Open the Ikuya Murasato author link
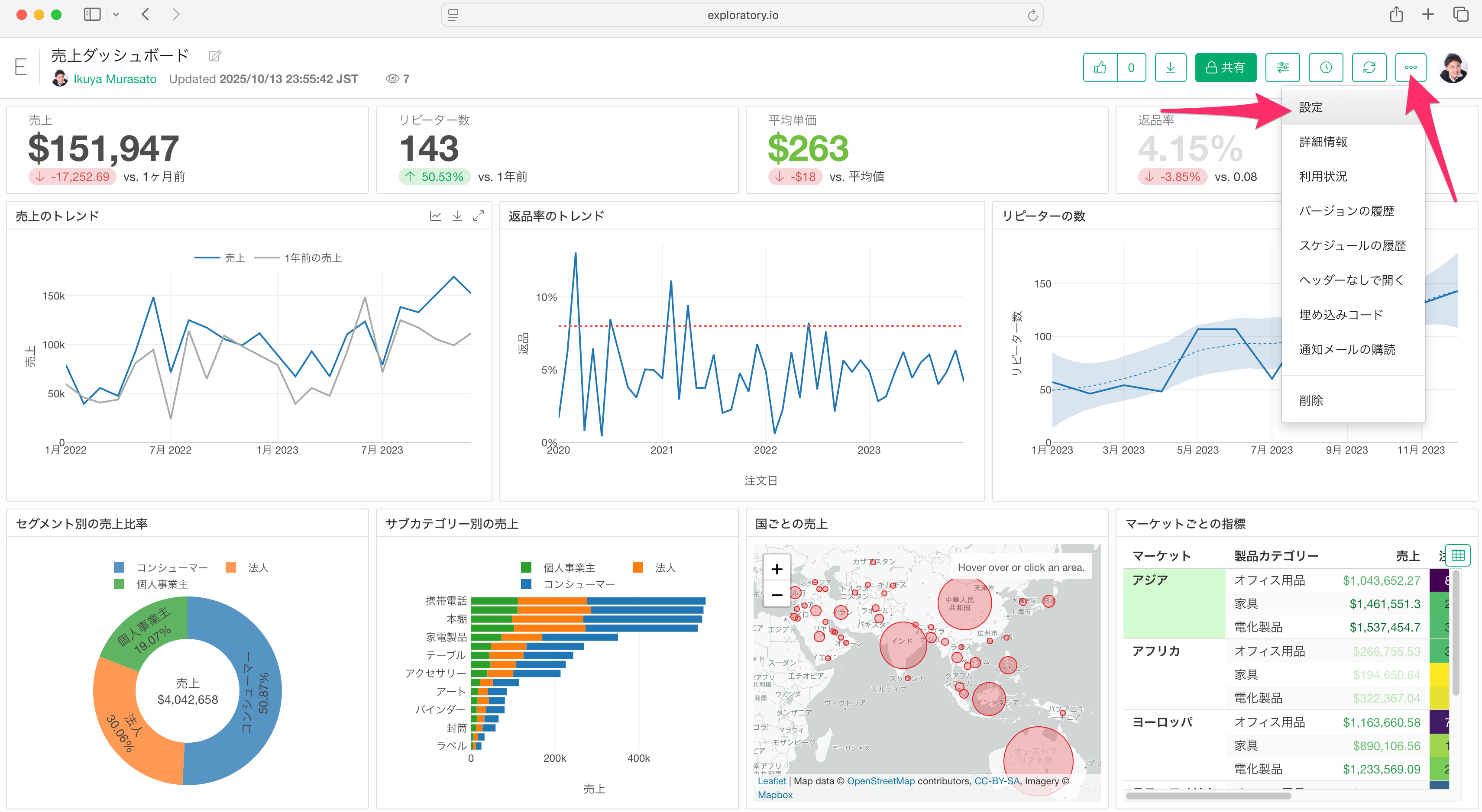The height and width of the screenshot is (812, 1482). coord(114,79)
